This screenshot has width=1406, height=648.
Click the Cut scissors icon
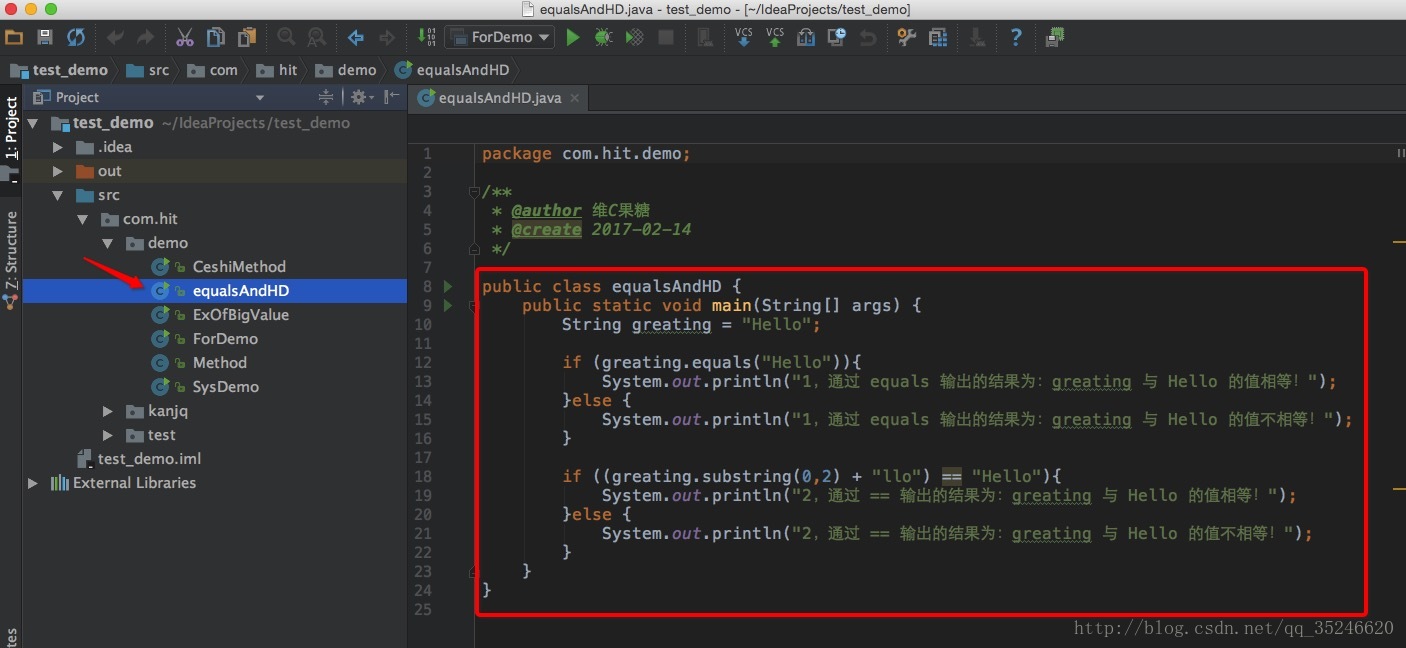point(185,37)
